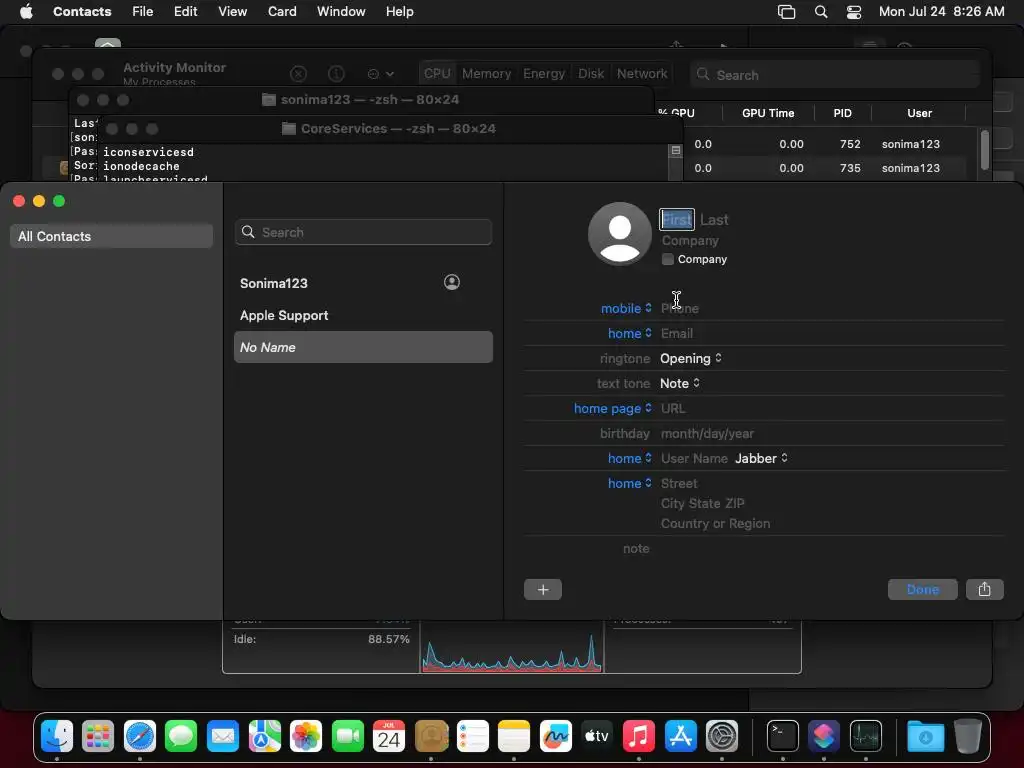Image resolution: width=1024 pixels, height=768 pixels.
Task: Open the View menu
Action: [232, 12]
